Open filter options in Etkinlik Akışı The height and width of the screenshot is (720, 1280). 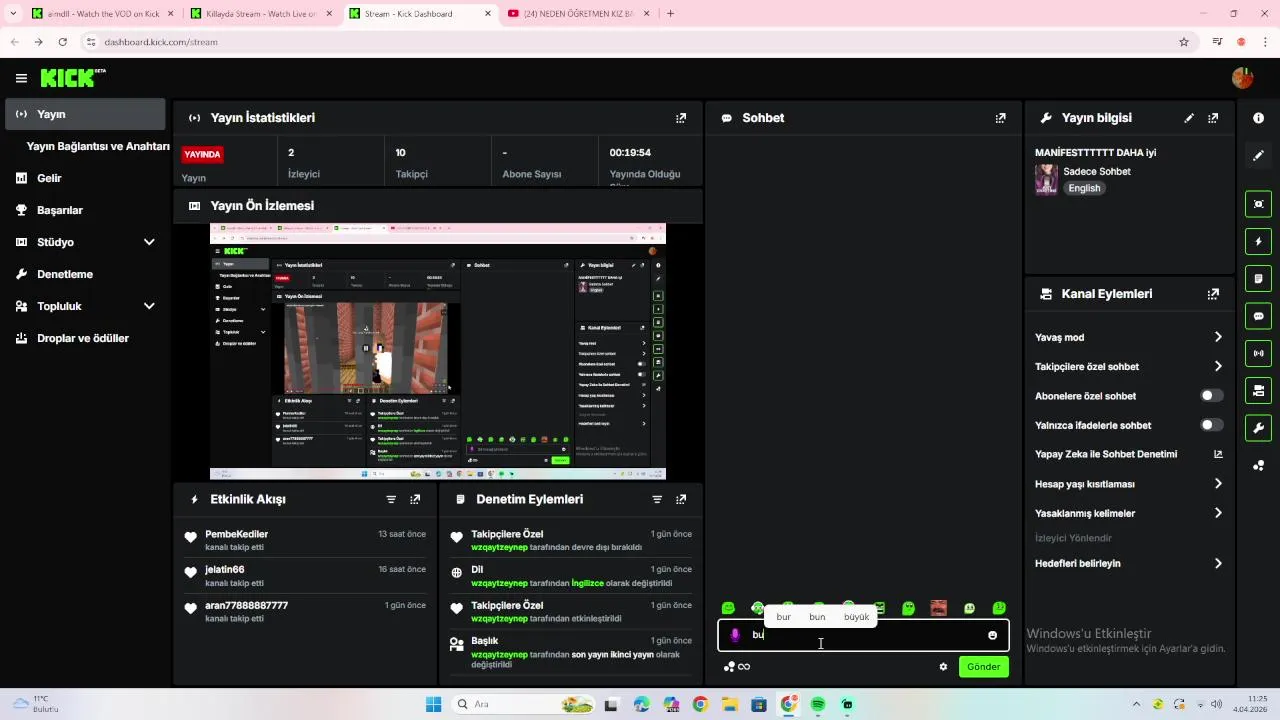coord(391,499)
